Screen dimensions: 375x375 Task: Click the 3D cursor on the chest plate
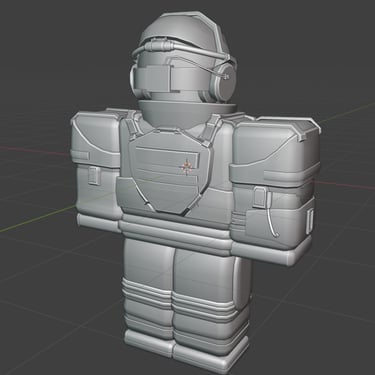pos(187,166)
